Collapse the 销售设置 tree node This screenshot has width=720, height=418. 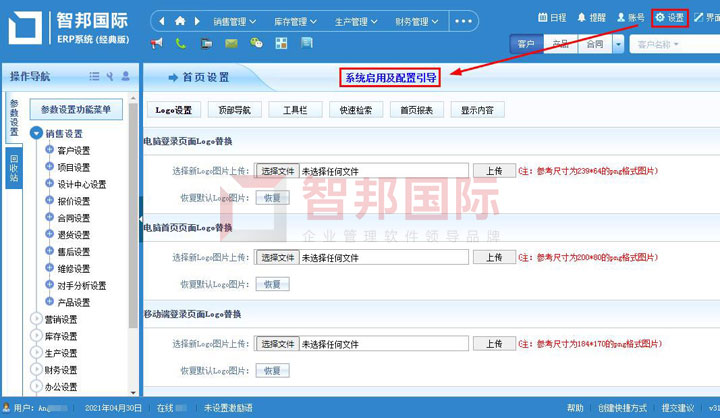[37, 134]
